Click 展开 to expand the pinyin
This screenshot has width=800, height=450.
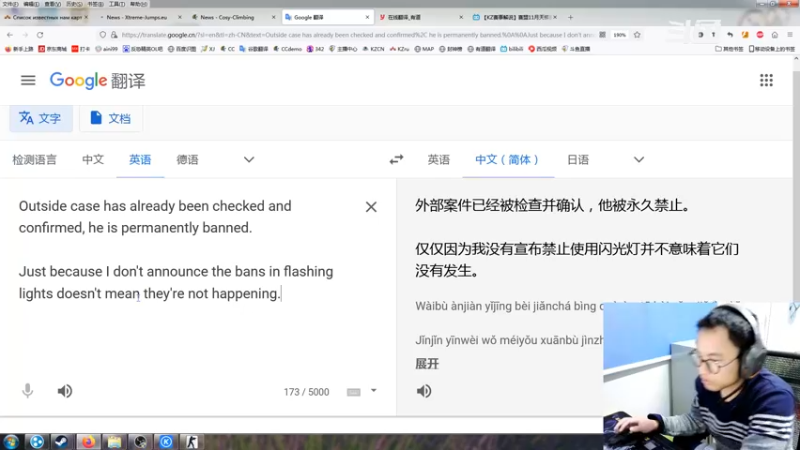point(427,364)
